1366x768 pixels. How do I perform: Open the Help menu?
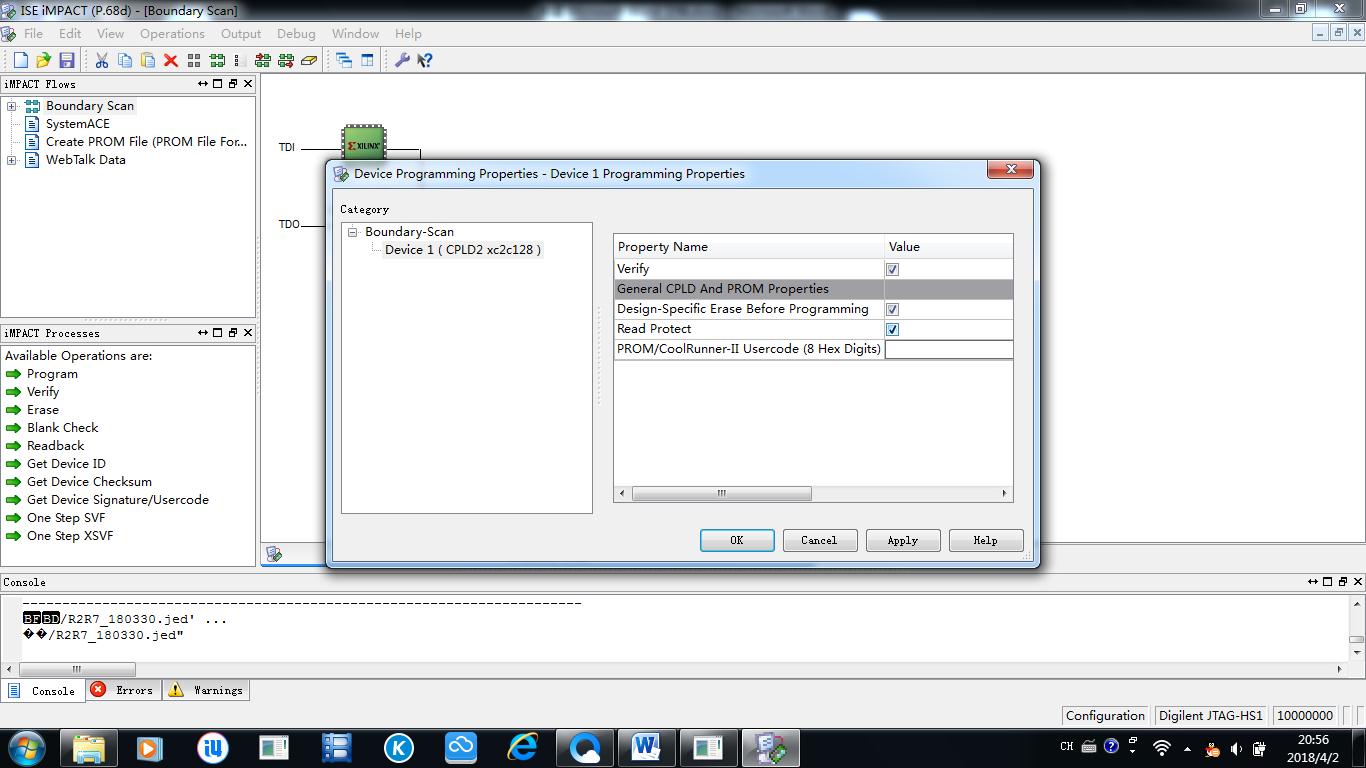pyautogui.click(x=408, y=33)
